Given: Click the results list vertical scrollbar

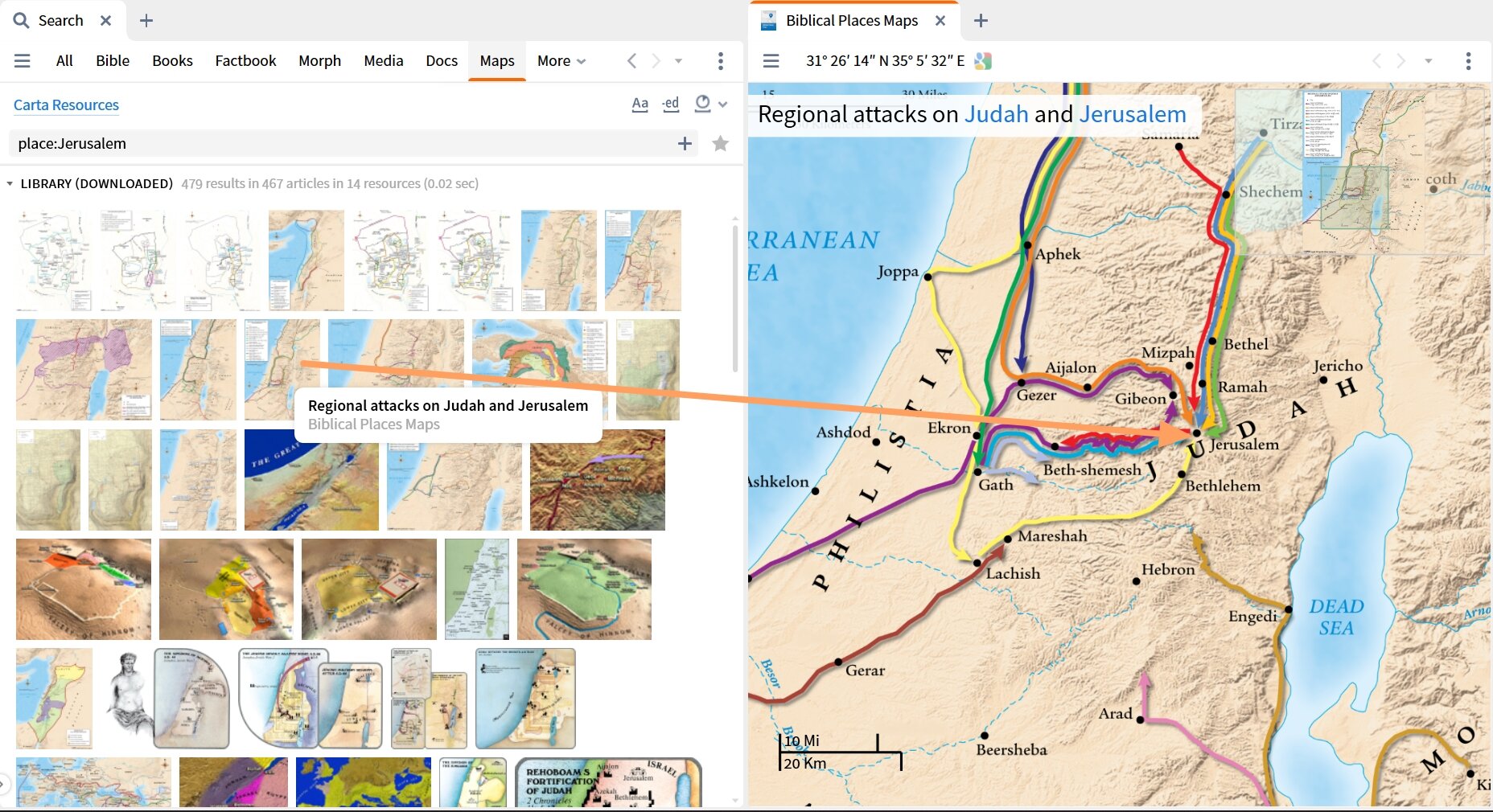Looking at the screenshot, I should [735, 297].
